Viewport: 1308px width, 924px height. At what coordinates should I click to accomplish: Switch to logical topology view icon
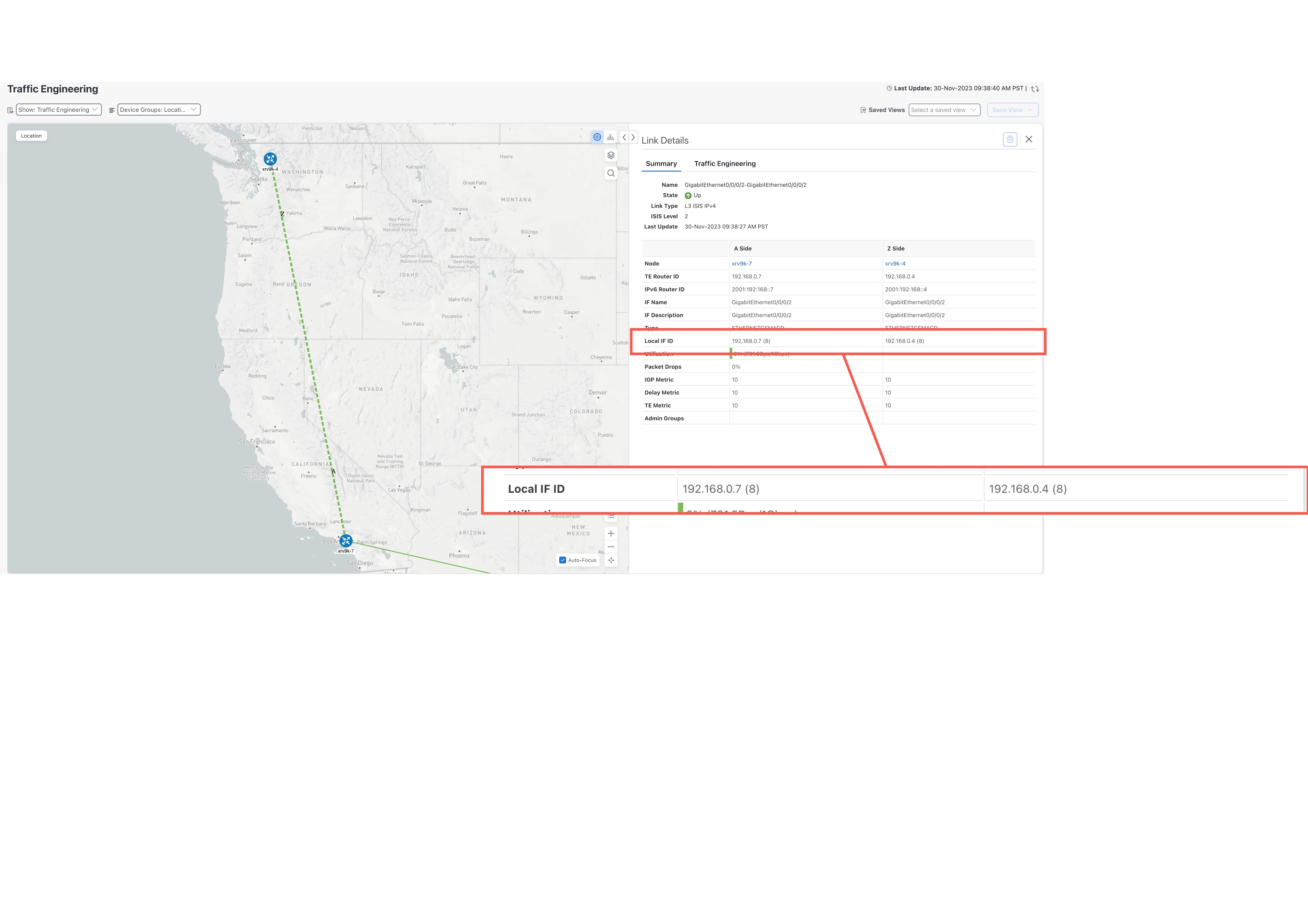pyautogui.click(x=610, y=137)
